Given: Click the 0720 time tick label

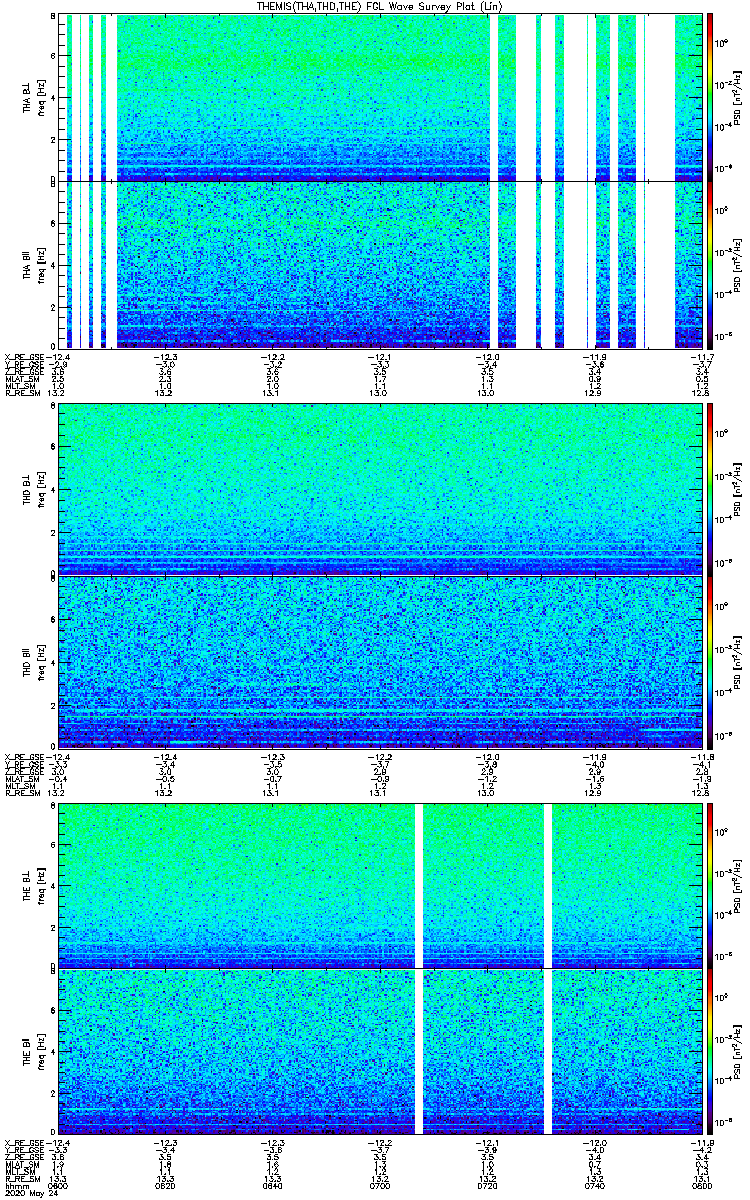Looking at the screenshot, I should pos(489,1187).
